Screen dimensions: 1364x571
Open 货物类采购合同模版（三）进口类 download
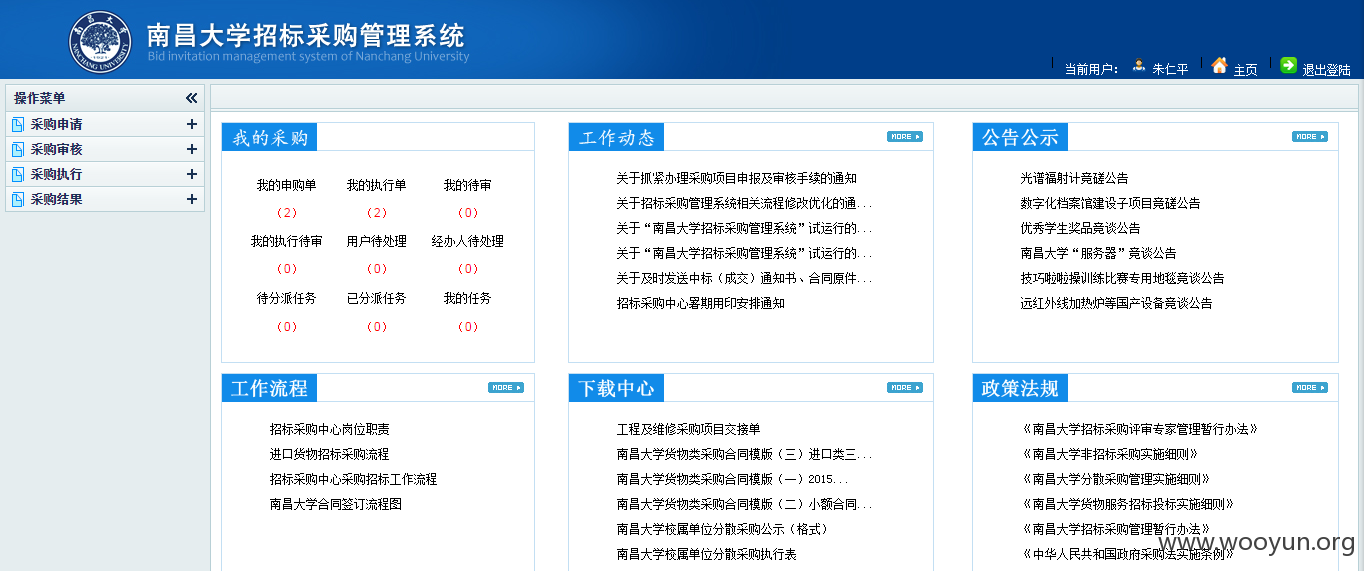(744, 454)
